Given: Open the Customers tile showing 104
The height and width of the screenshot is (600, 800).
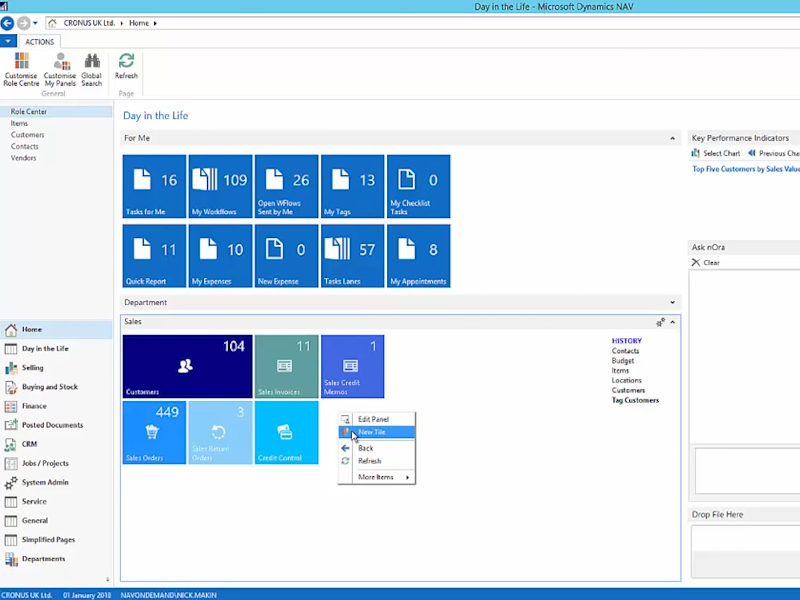Looking at the screenshot, I should (187, 366).
